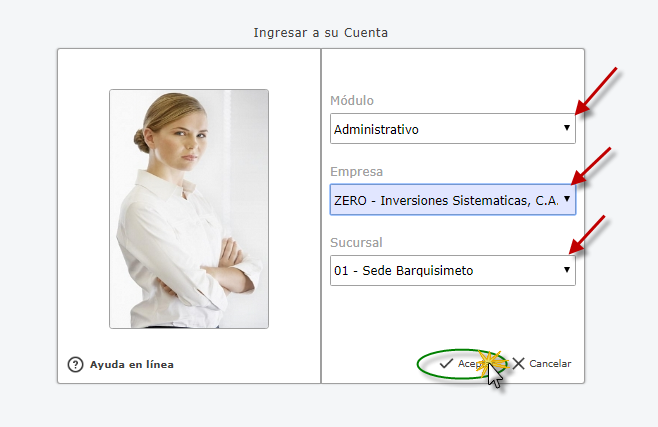Image resolution: width=658 pixels, height=427 pixels.
Task: Open the Empresa dropdown showing ZERO - Inversiones
Action: (445, 199)
